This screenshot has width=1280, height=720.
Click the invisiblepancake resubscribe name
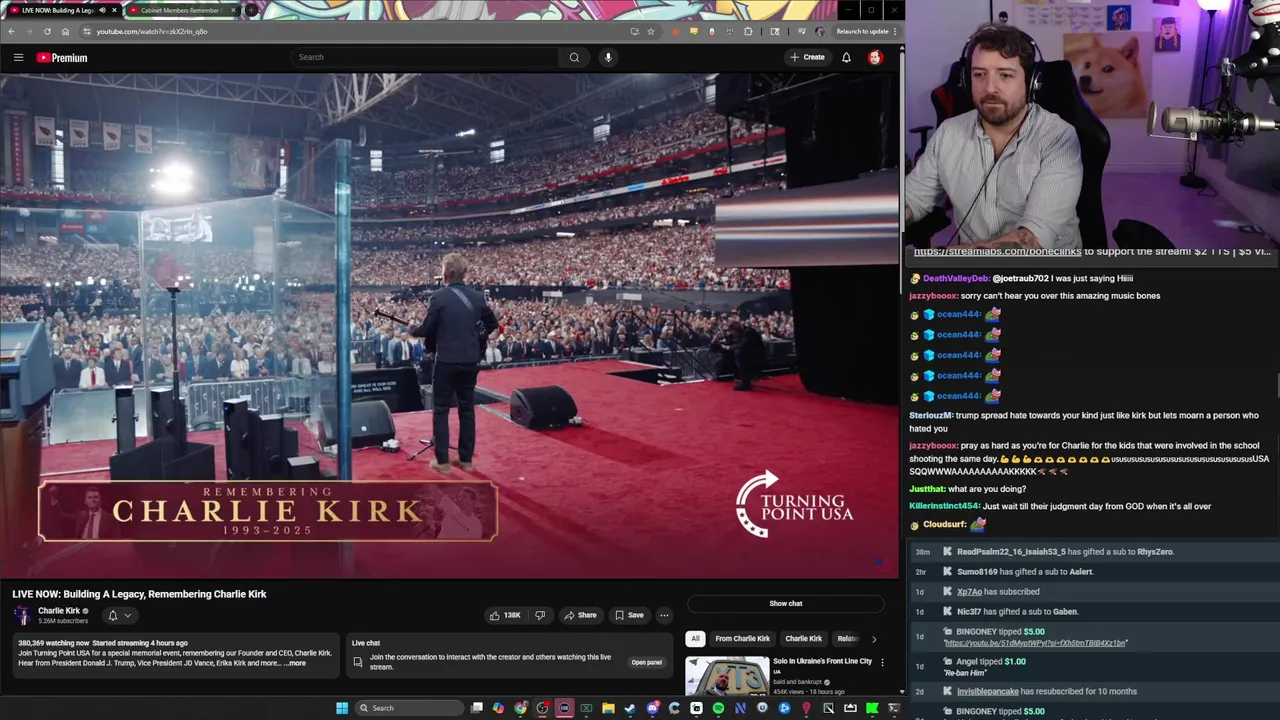(x=989, y=691)
